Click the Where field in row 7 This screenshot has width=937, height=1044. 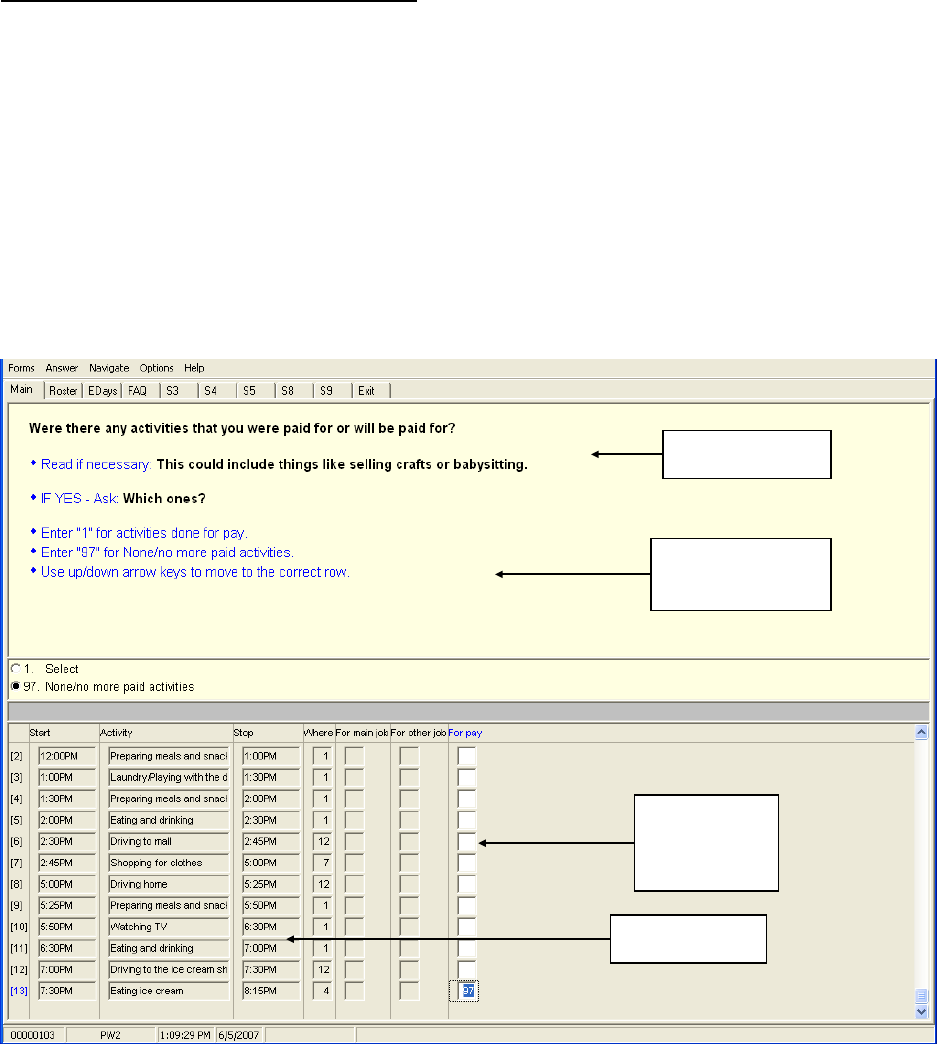pos(322,863)
